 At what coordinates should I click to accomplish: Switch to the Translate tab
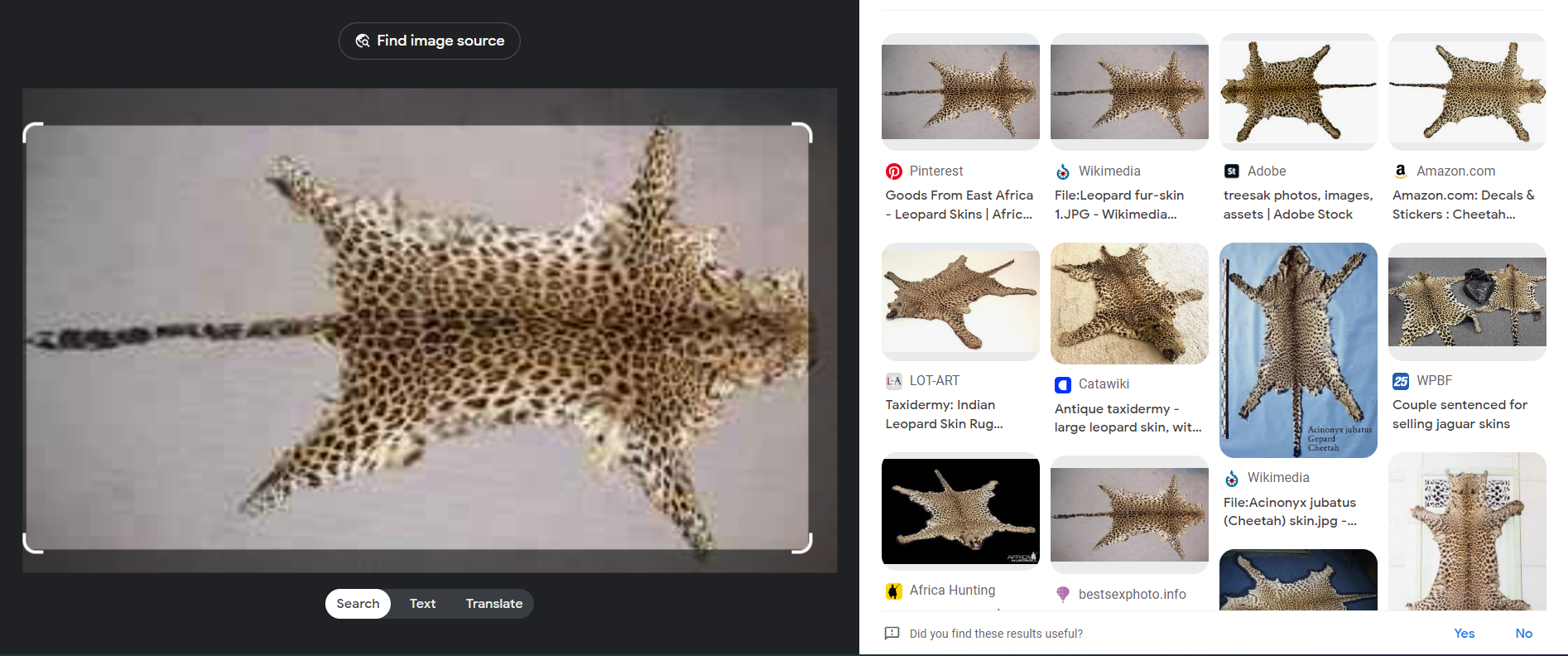point(493,604)
